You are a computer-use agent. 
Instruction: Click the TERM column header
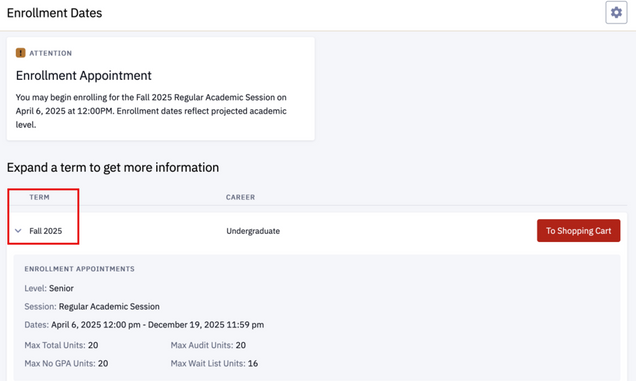[39, 197]
